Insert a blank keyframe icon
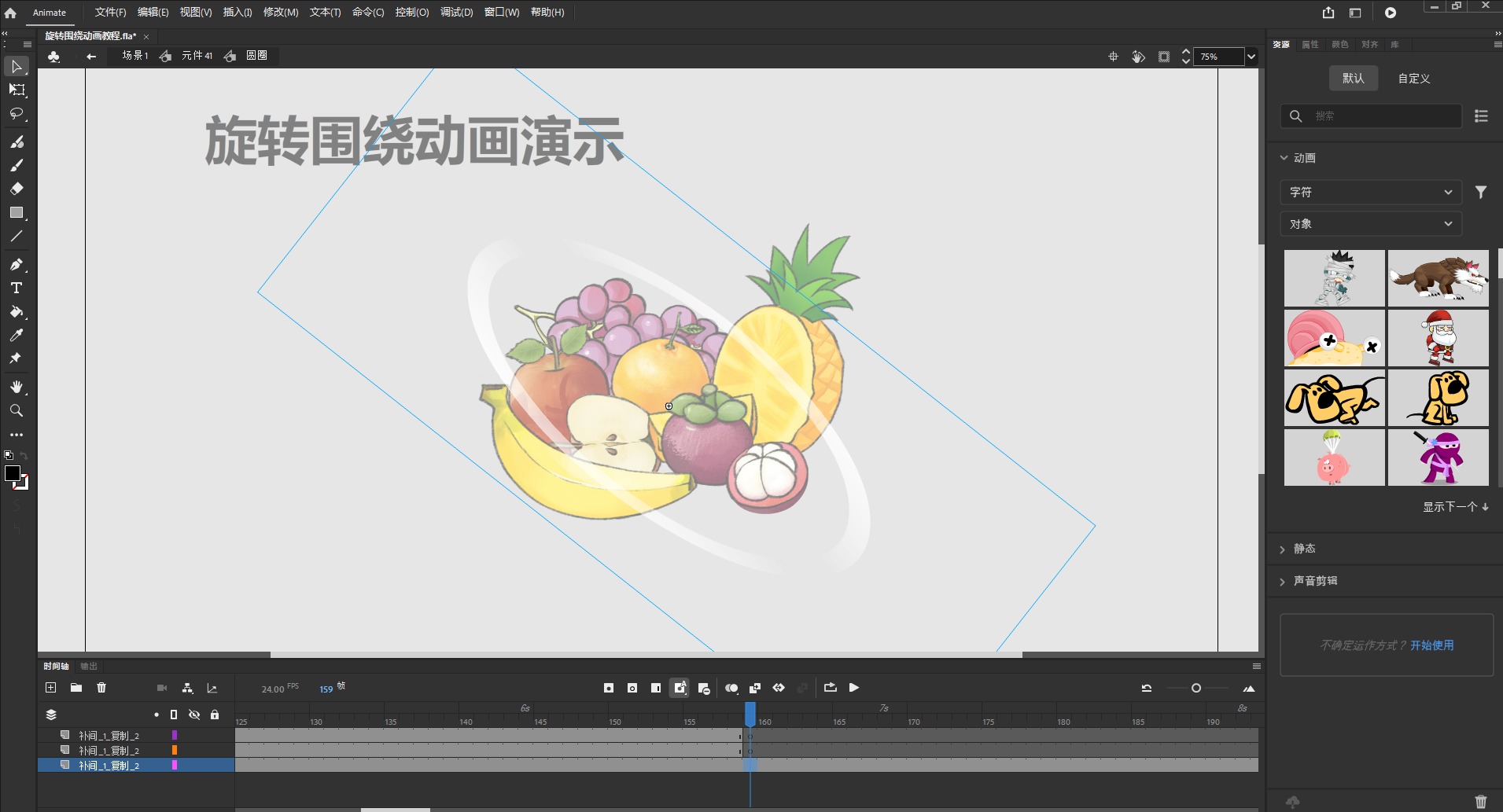 pos(632,688)
